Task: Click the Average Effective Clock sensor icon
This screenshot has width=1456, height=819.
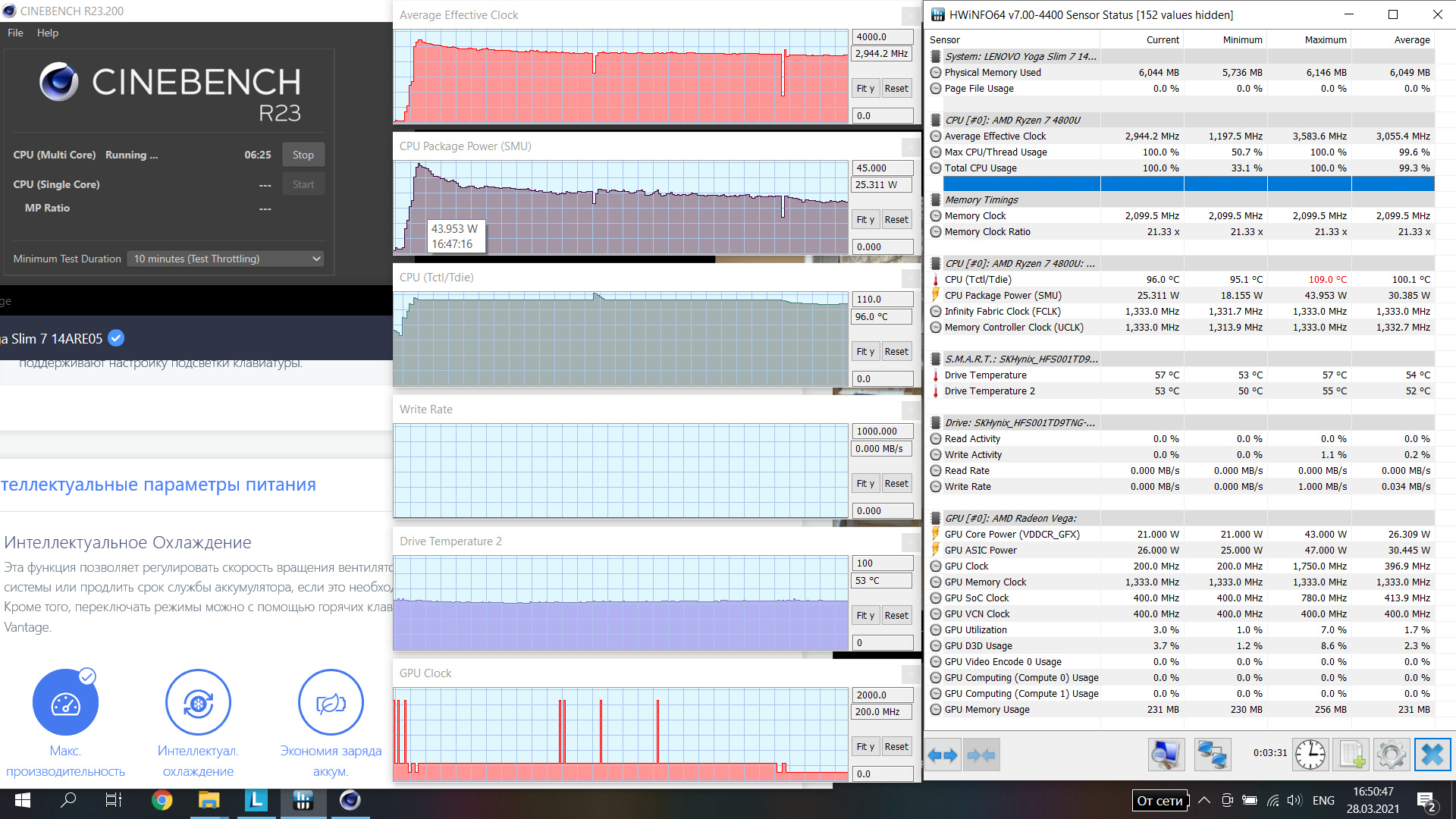Action: [936, 136]
